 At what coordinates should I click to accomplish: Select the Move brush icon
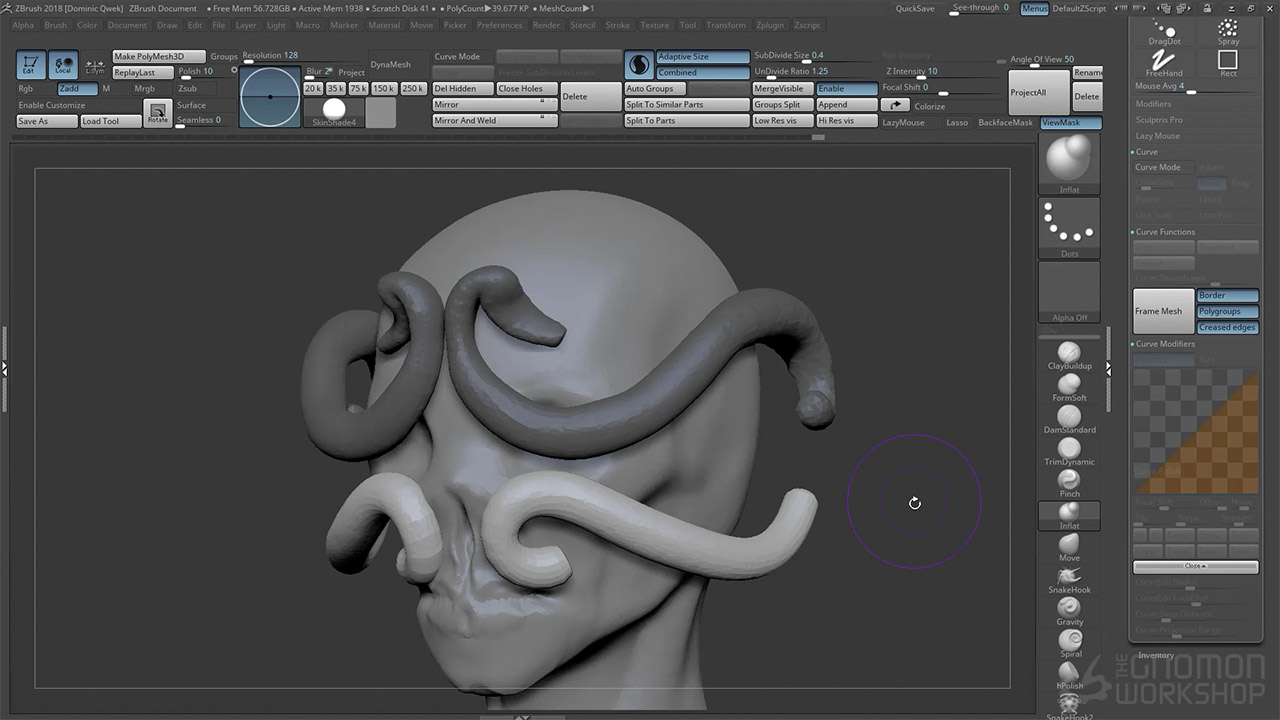pyautogui.click(x=1069, y=545)
